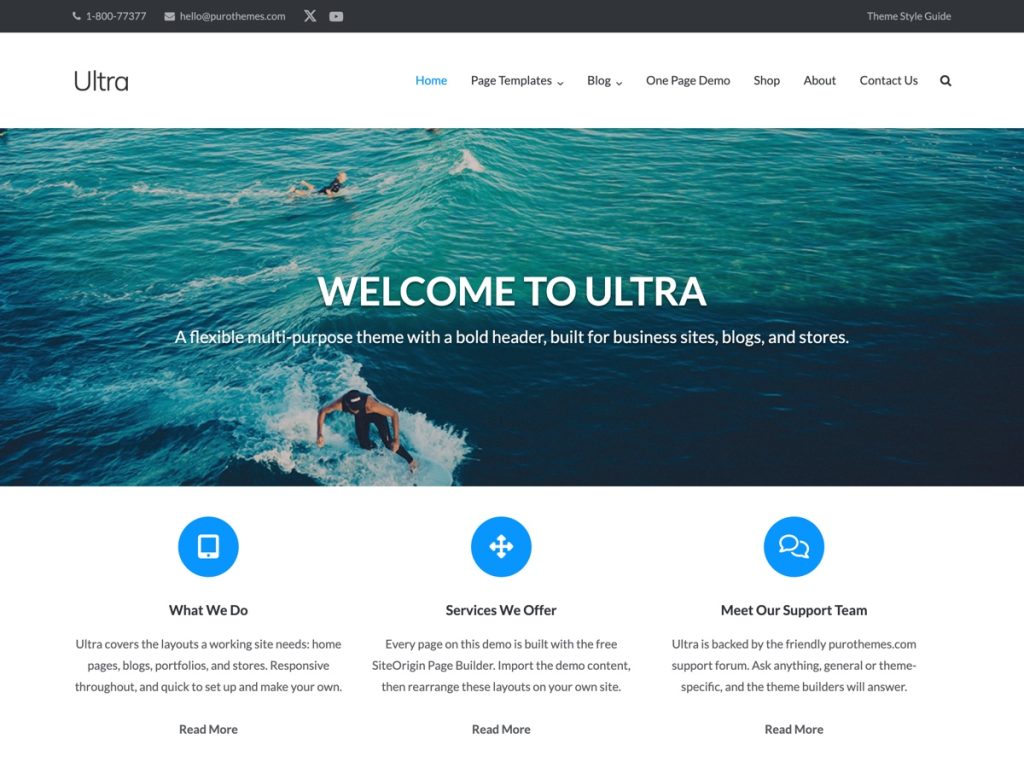Image resolution: width=1024 pixels, height=768 pixels.
Task: Open the Theme Style Guide link
Action: [908, 16]
